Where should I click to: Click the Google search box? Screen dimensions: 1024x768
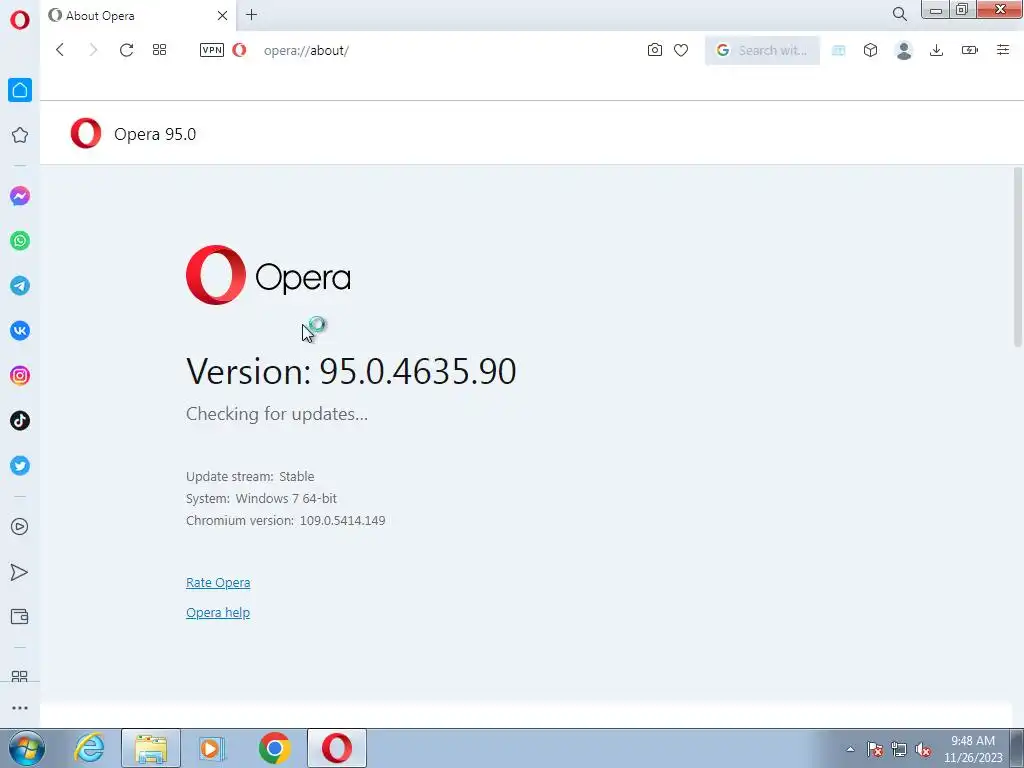coord(762,50)
